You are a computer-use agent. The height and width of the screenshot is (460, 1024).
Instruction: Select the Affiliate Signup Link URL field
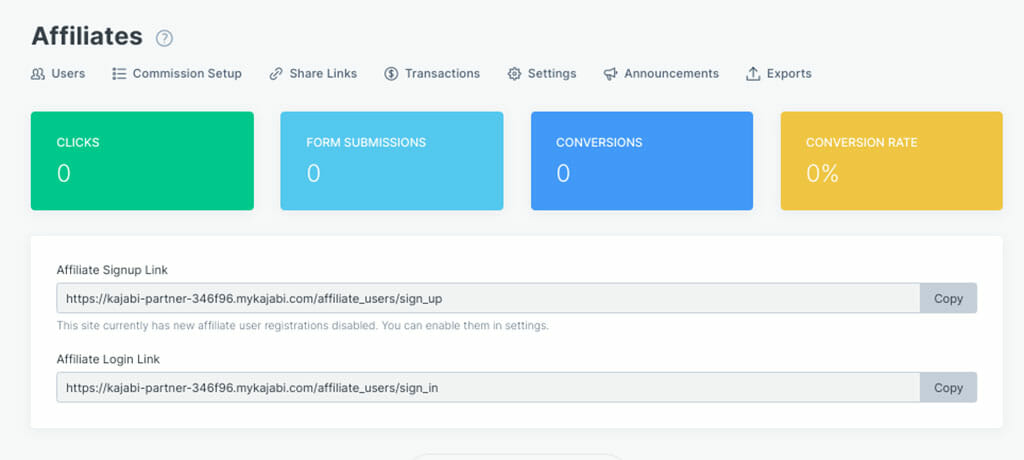click(488, 299)
